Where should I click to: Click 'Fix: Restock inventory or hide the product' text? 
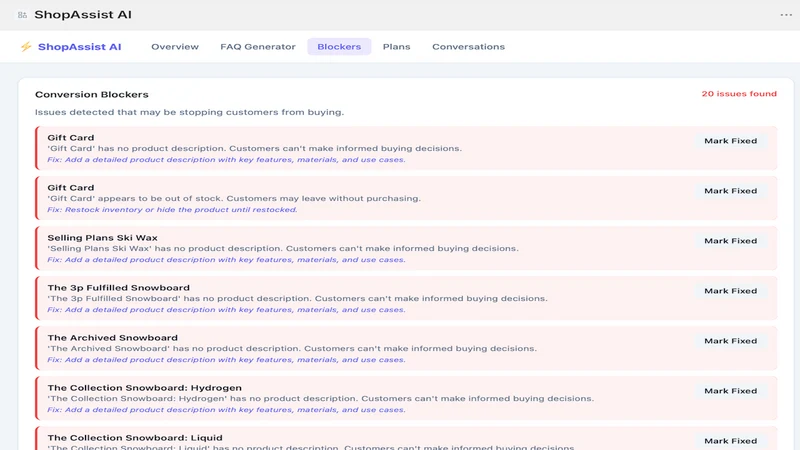coord(172,210)
